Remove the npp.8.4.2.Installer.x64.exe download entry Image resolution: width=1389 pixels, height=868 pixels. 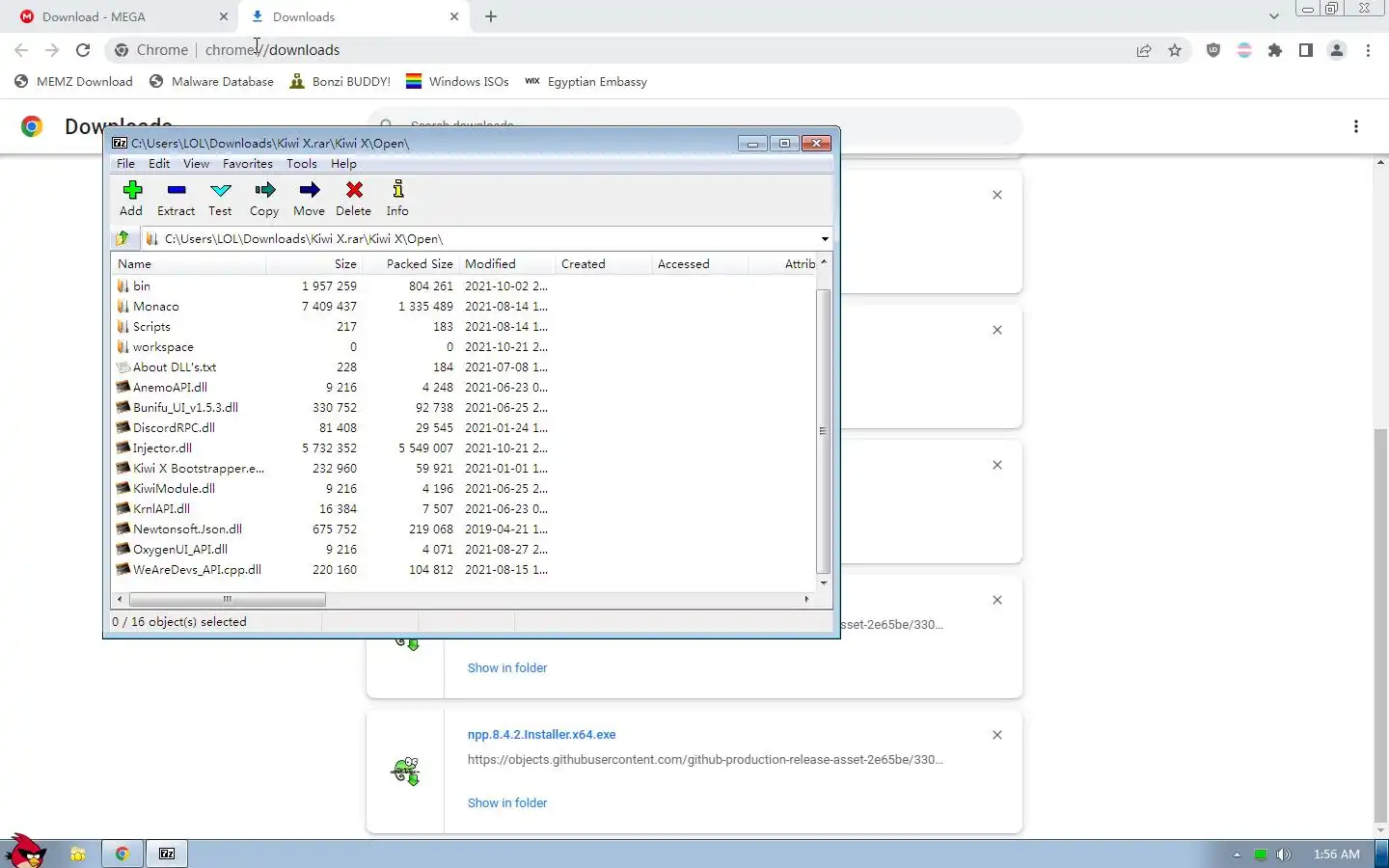(x=997, y=735)
